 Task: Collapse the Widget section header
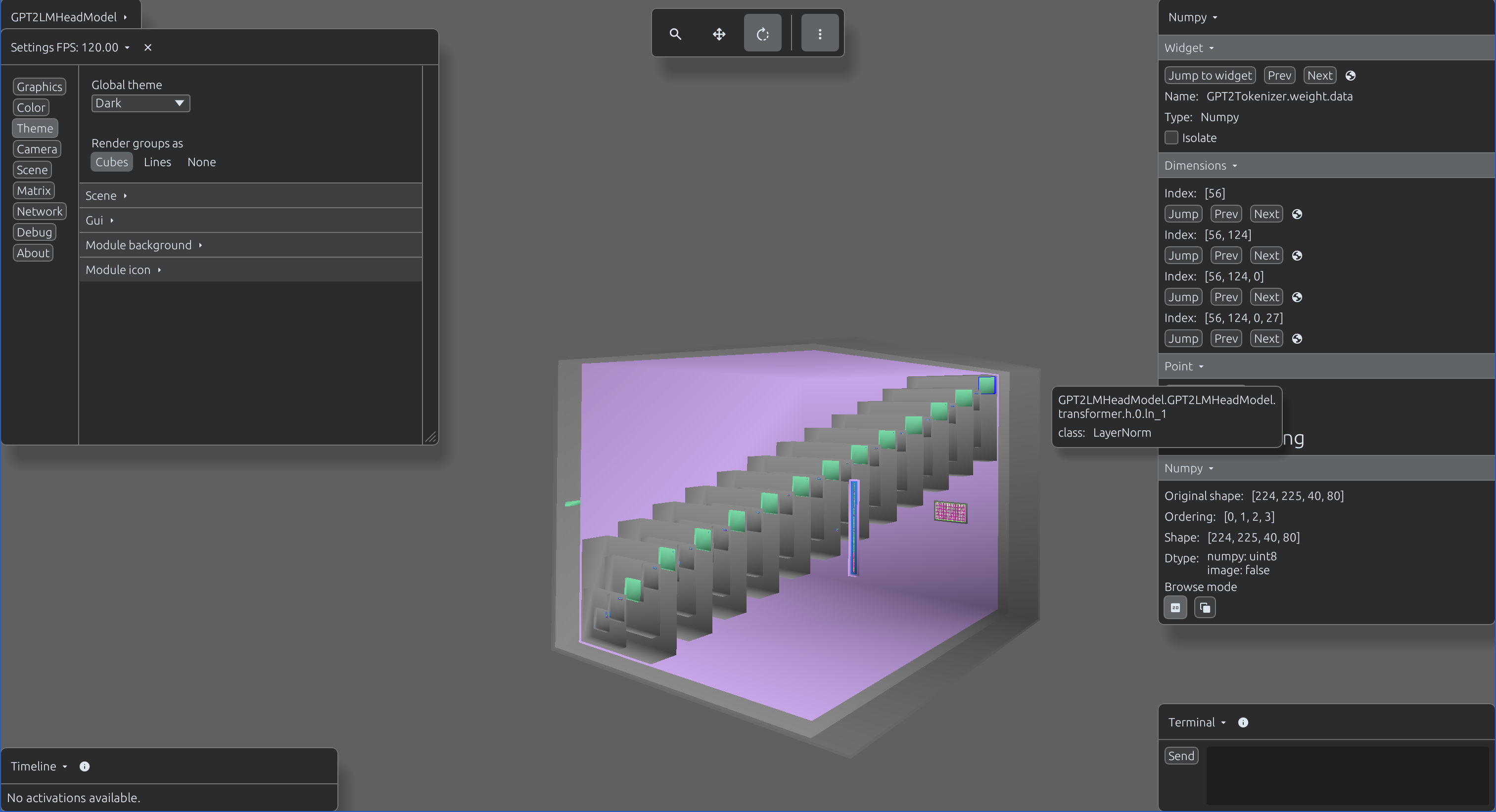(1326, 48)
